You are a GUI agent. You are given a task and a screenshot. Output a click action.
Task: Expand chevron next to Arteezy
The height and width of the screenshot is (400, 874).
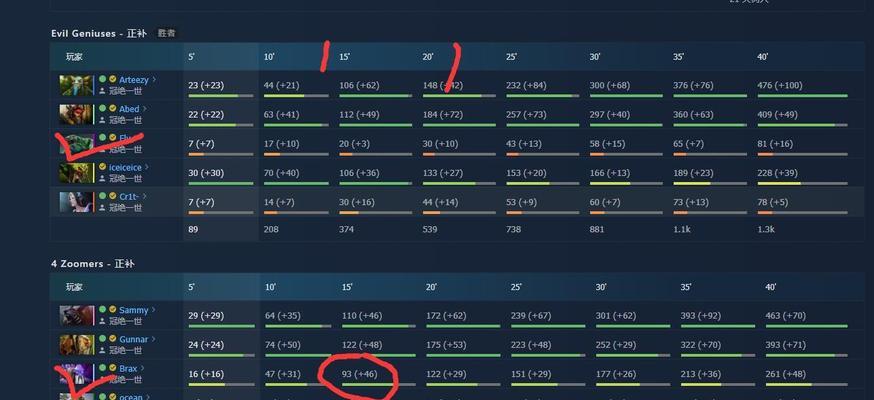click(x=154, y=80)
